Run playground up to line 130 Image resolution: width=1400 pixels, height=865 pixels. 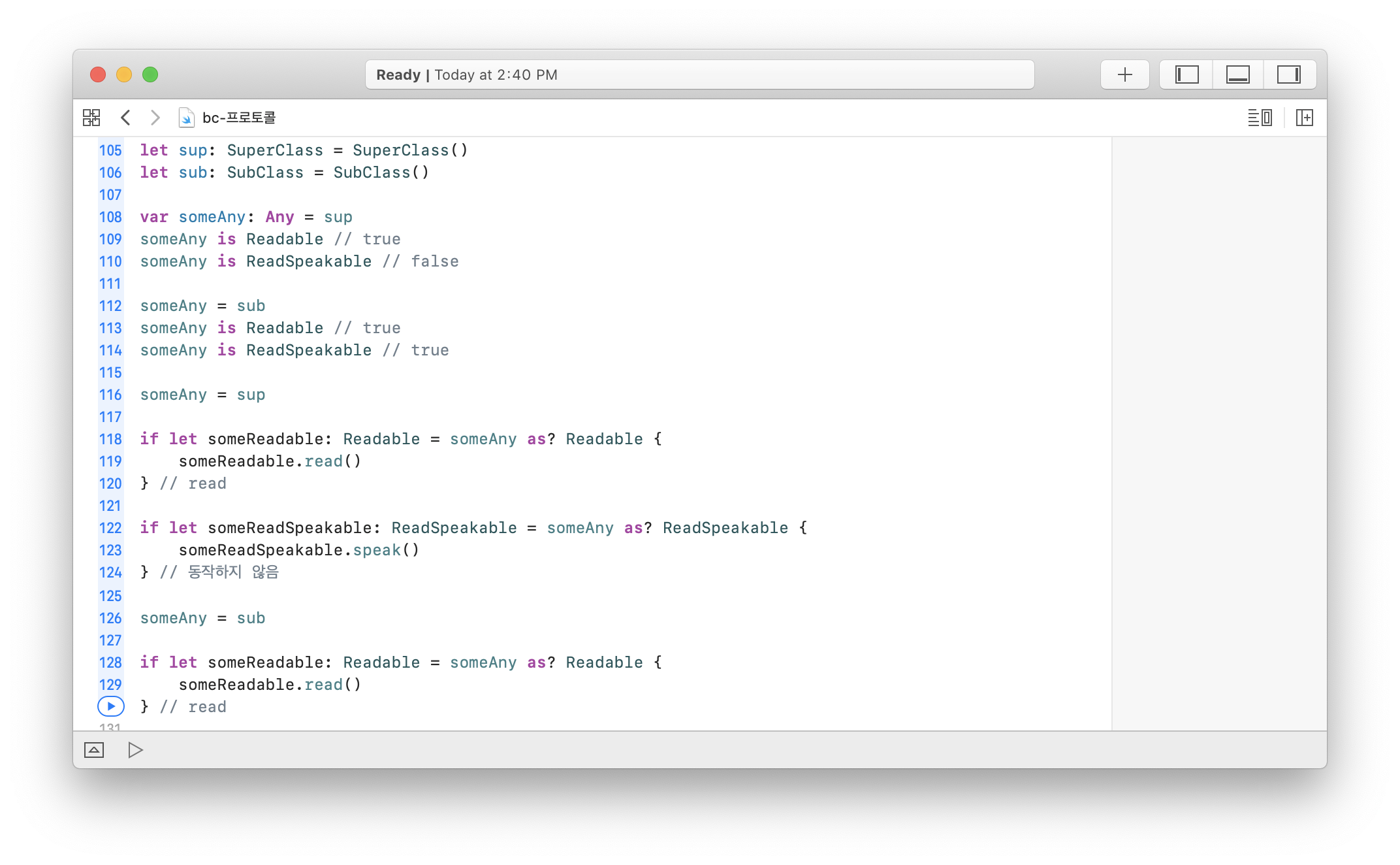111,706
